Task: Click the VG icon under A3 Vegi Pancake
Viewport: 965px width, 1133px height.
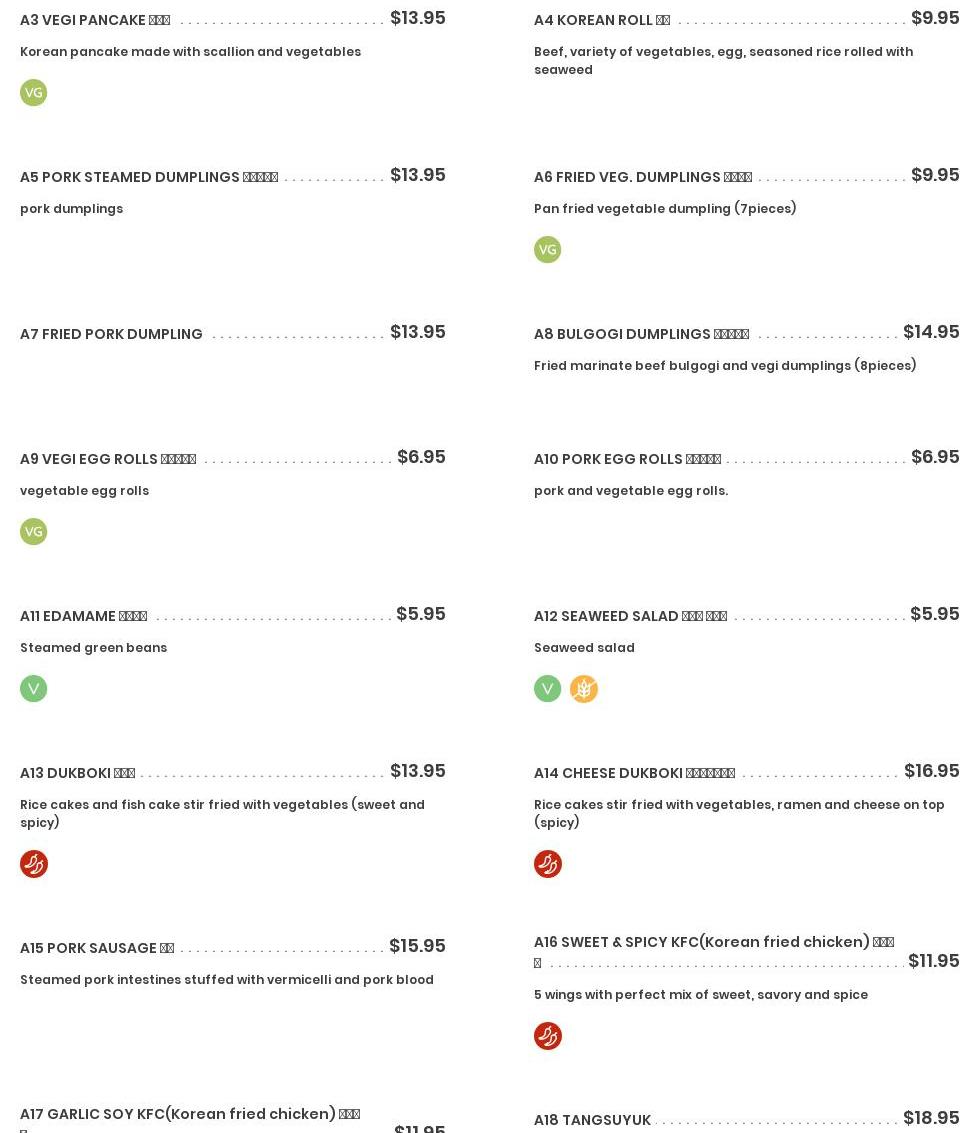Action: [33, 92]
